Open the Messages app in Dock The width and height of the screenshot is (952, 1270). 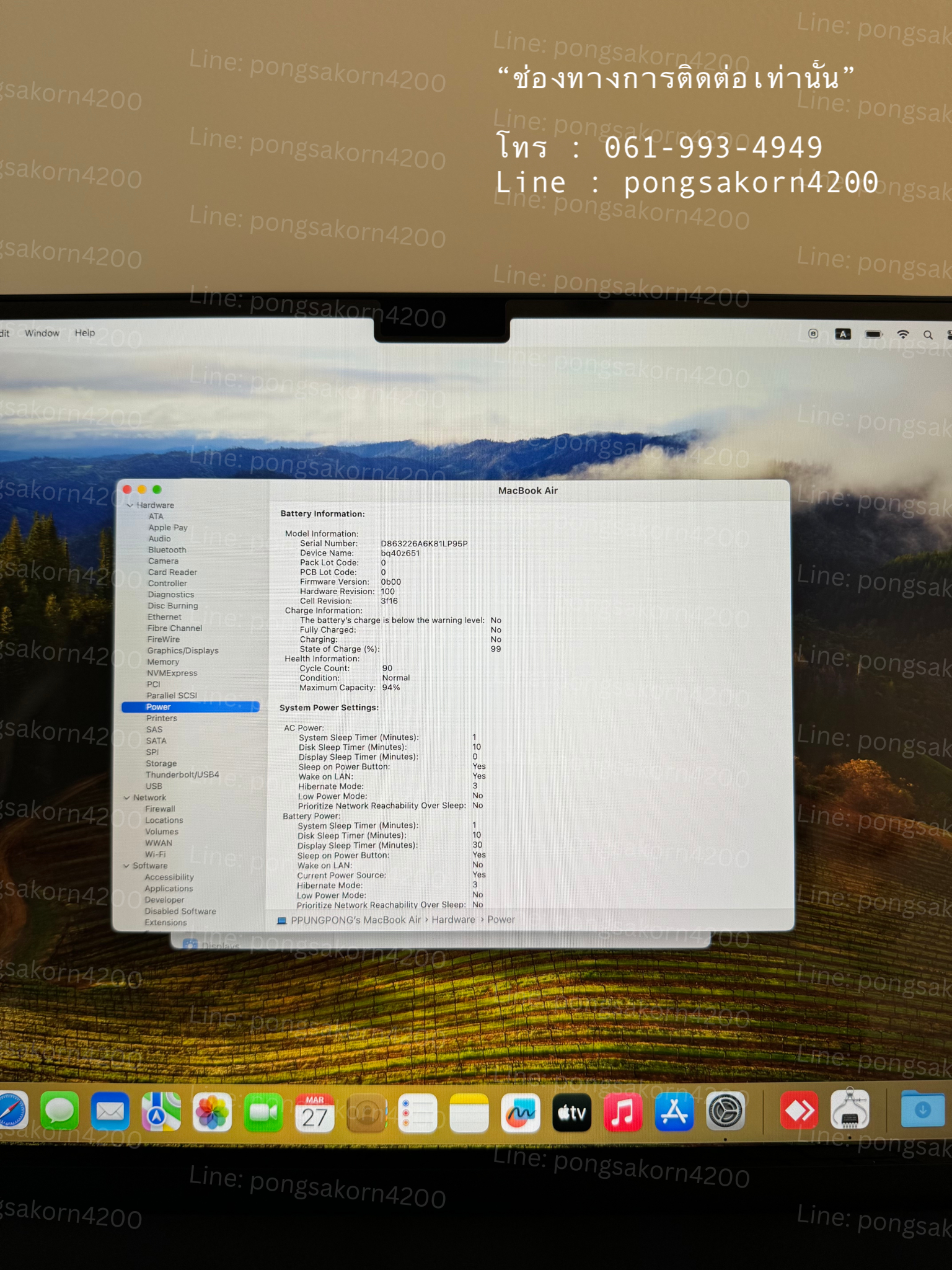coord(59,1112)
